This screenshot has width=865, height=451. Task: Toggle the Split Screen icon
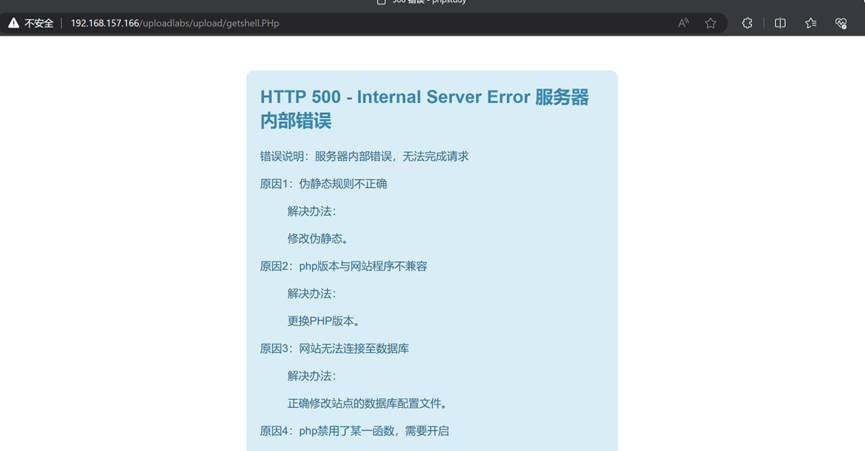click(780, 23)
